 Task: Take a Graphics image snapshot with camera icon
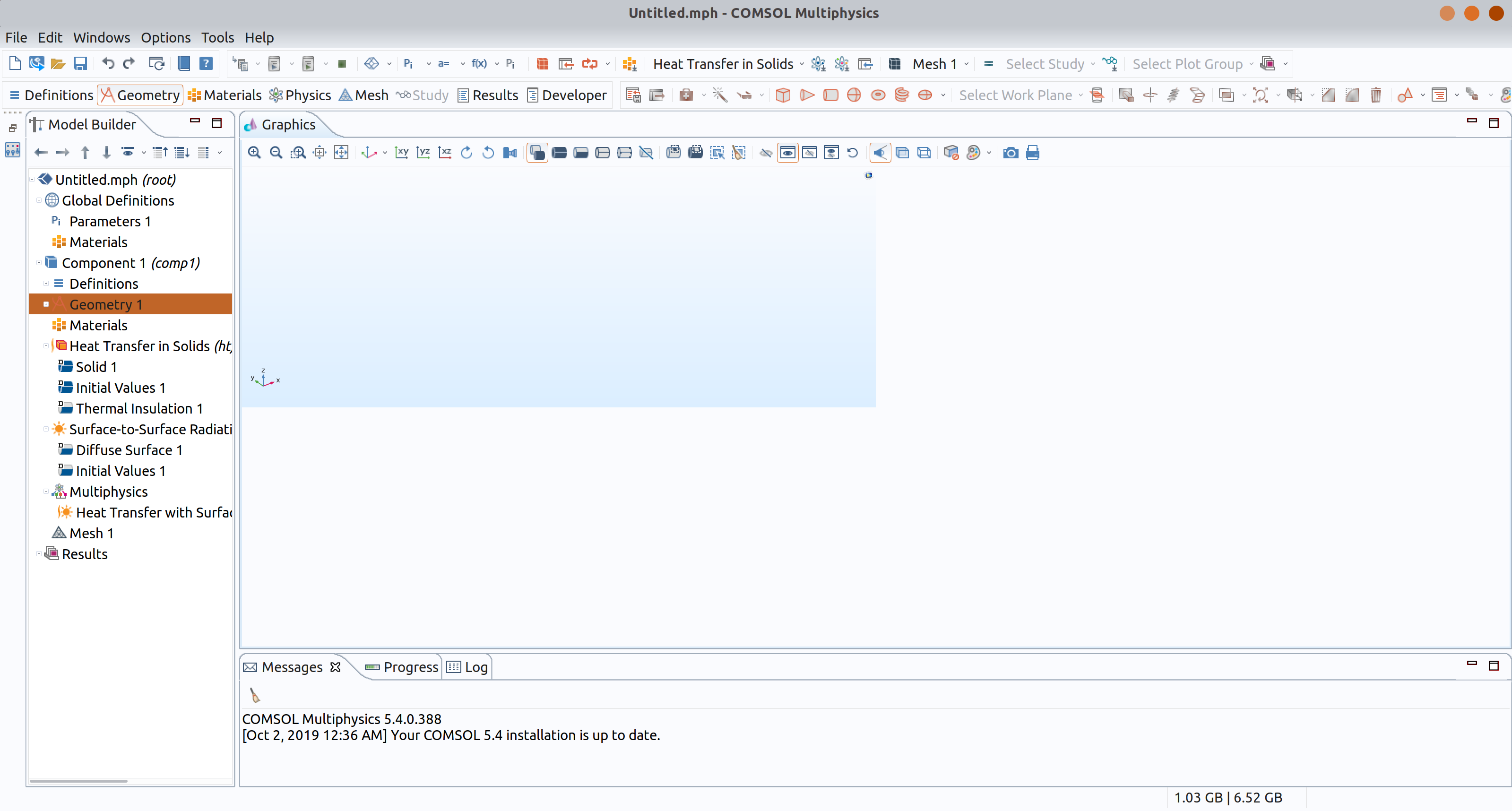(x=1011, y=153)
